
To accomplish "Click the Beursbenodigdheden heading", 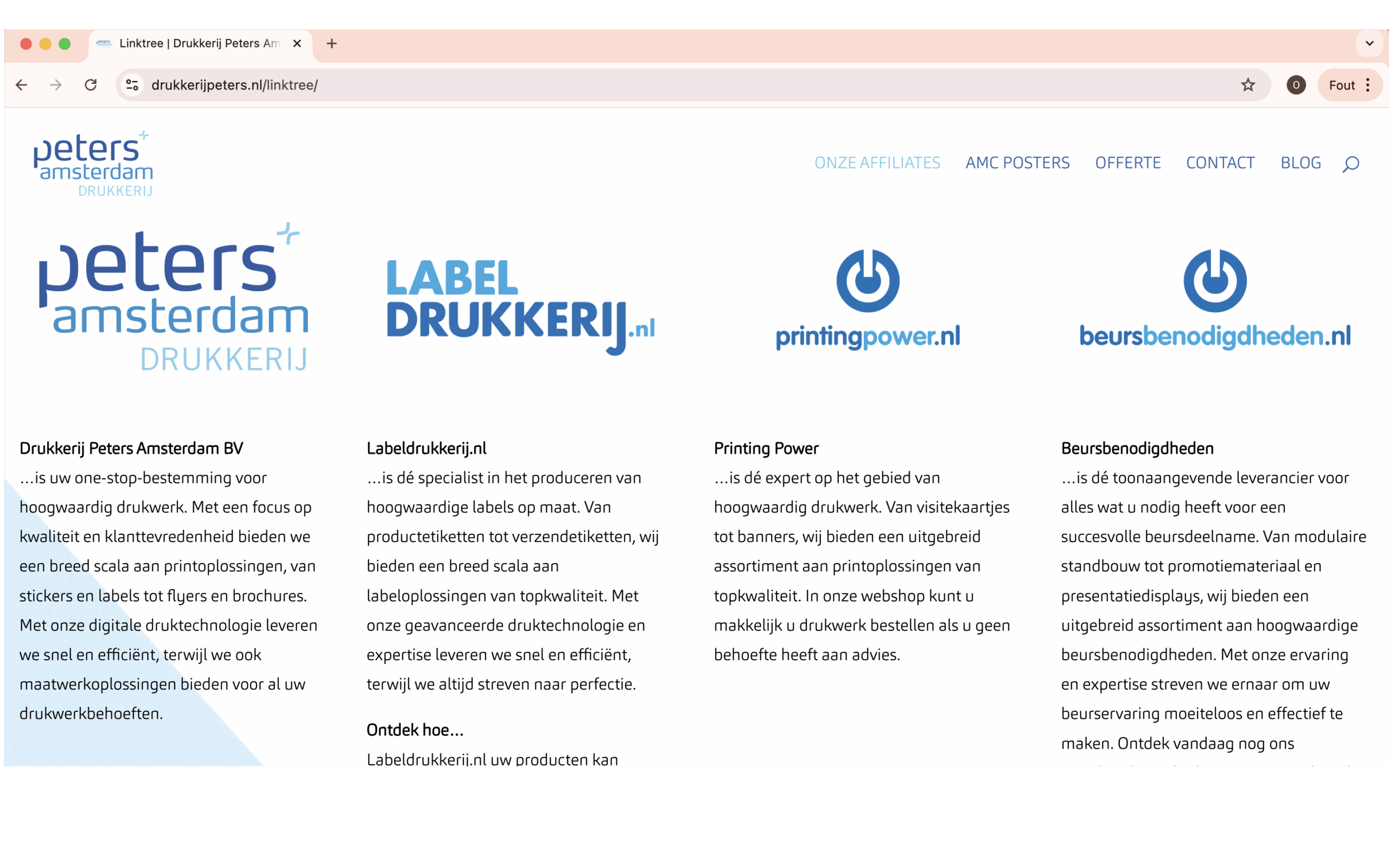I will [x=1137, y=448].
